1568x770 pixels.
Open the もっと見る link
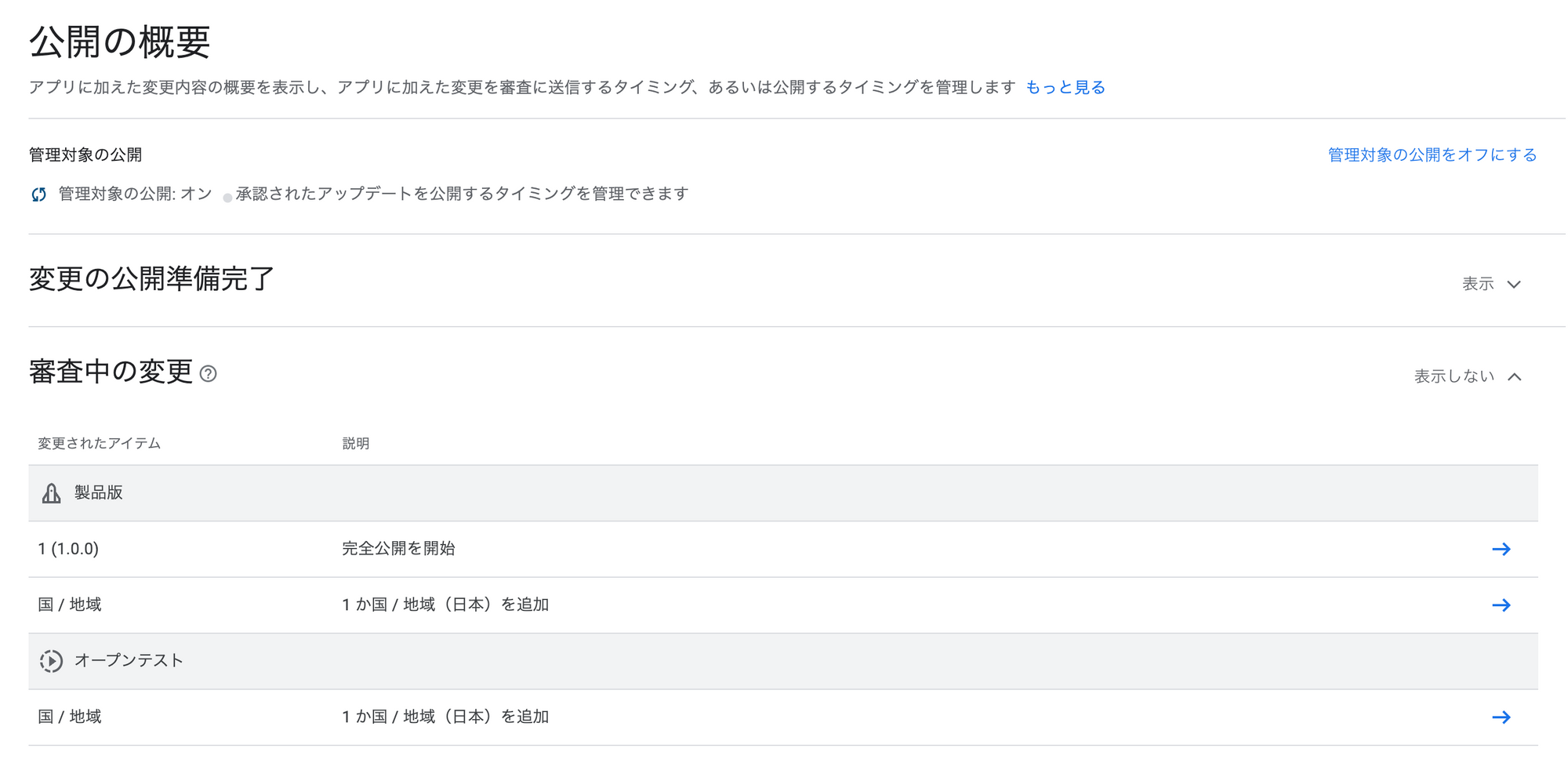[1065, 87]
